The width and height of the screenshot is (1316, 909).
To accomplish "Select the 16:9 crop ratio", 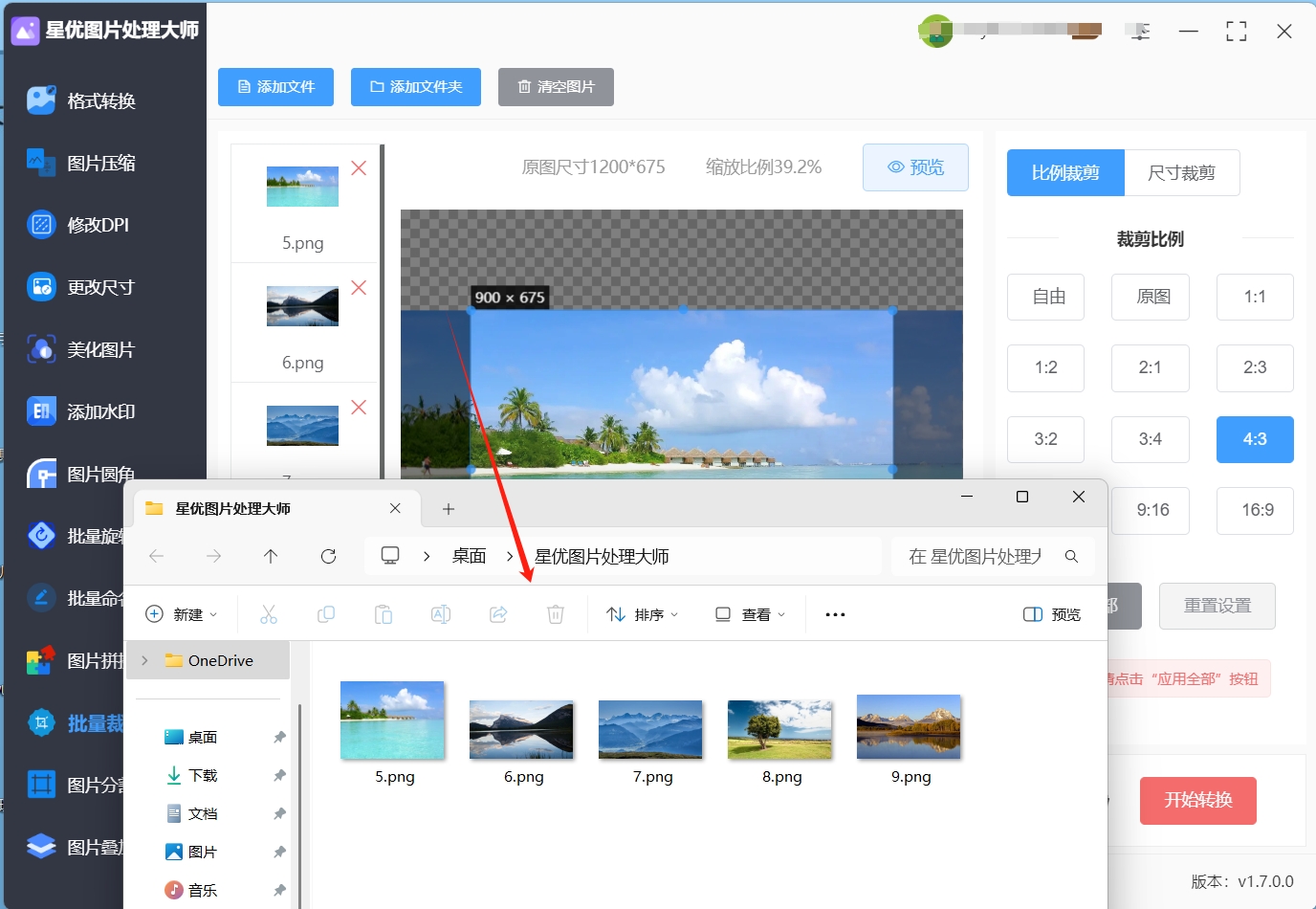I will coord(1255,511).
